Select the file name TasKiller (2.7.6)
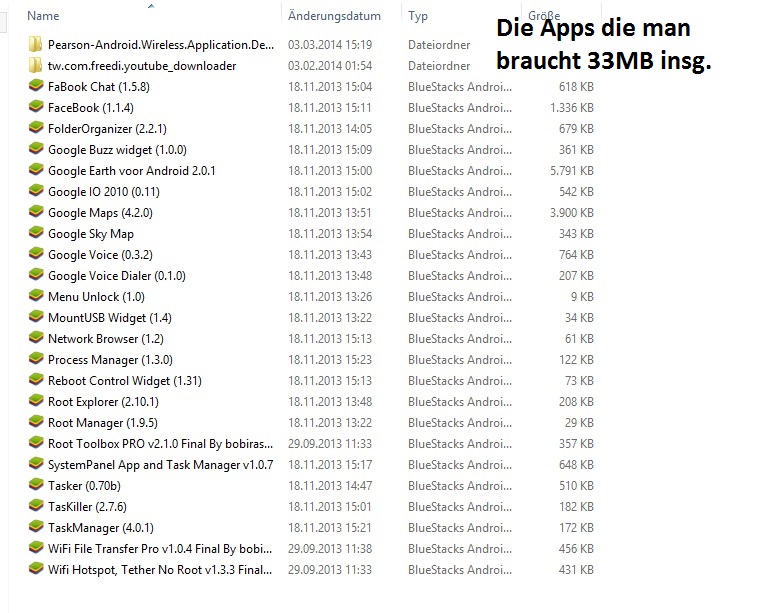 click(x=87, y=507)
